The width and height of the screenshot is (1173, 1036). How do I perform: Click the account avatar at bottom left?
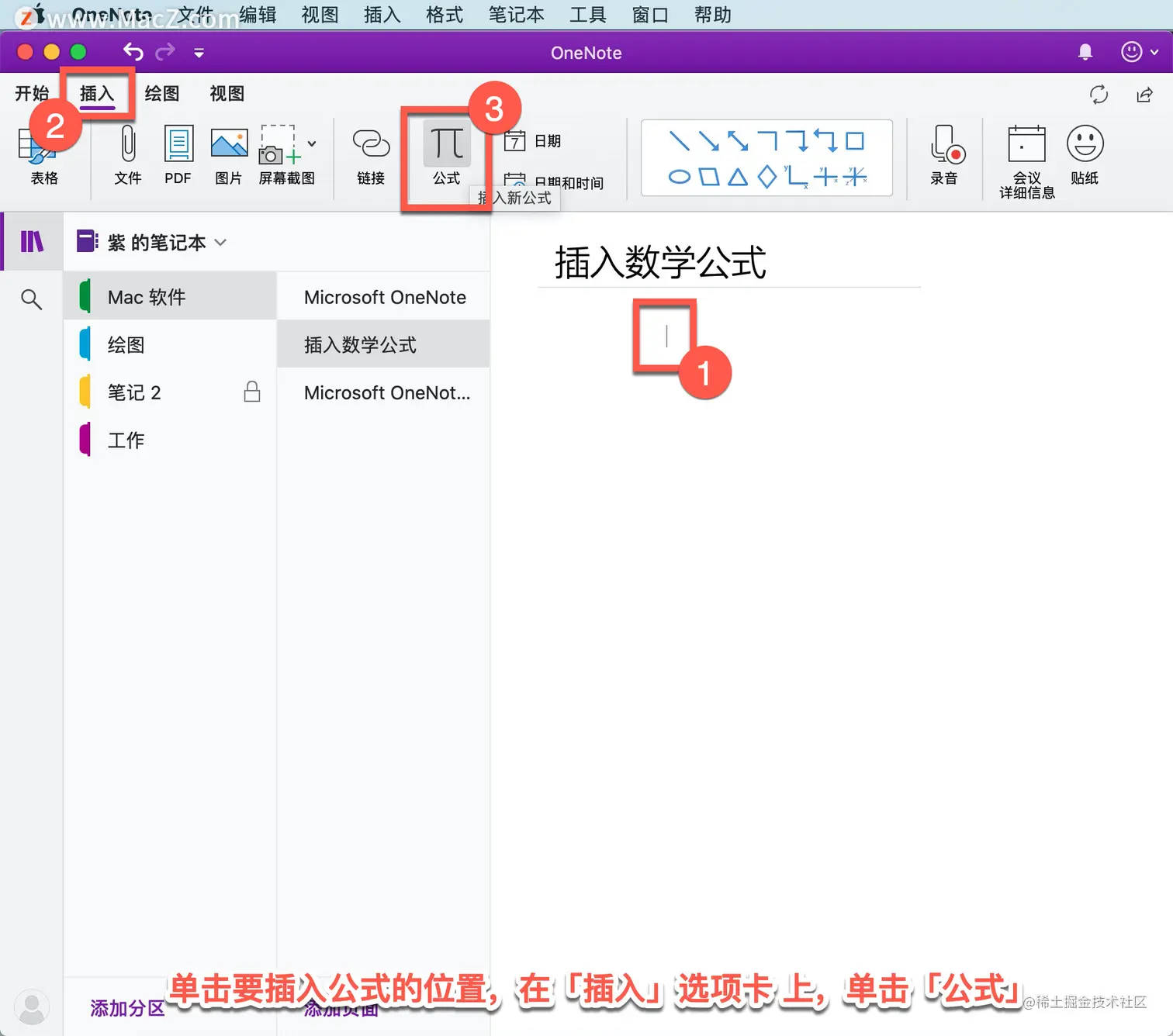pyautogui.click(x=32, y=1007)
